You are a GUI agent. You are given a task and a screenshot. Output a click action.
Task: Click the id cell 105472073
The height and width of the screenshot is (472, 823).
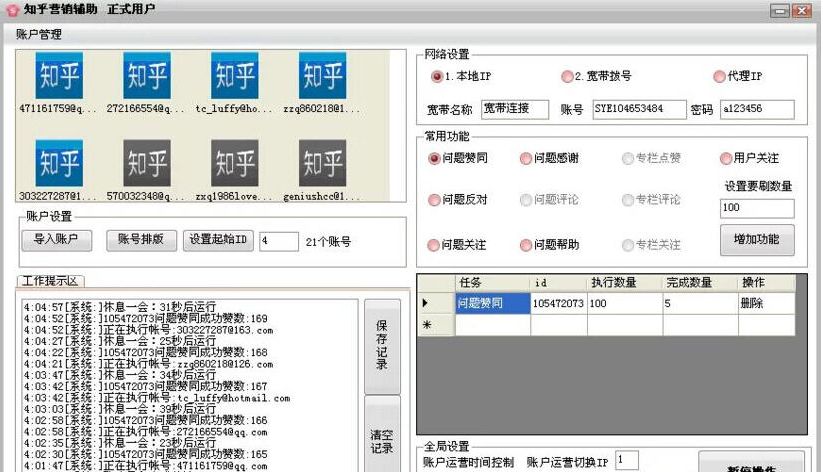(558, 303)
